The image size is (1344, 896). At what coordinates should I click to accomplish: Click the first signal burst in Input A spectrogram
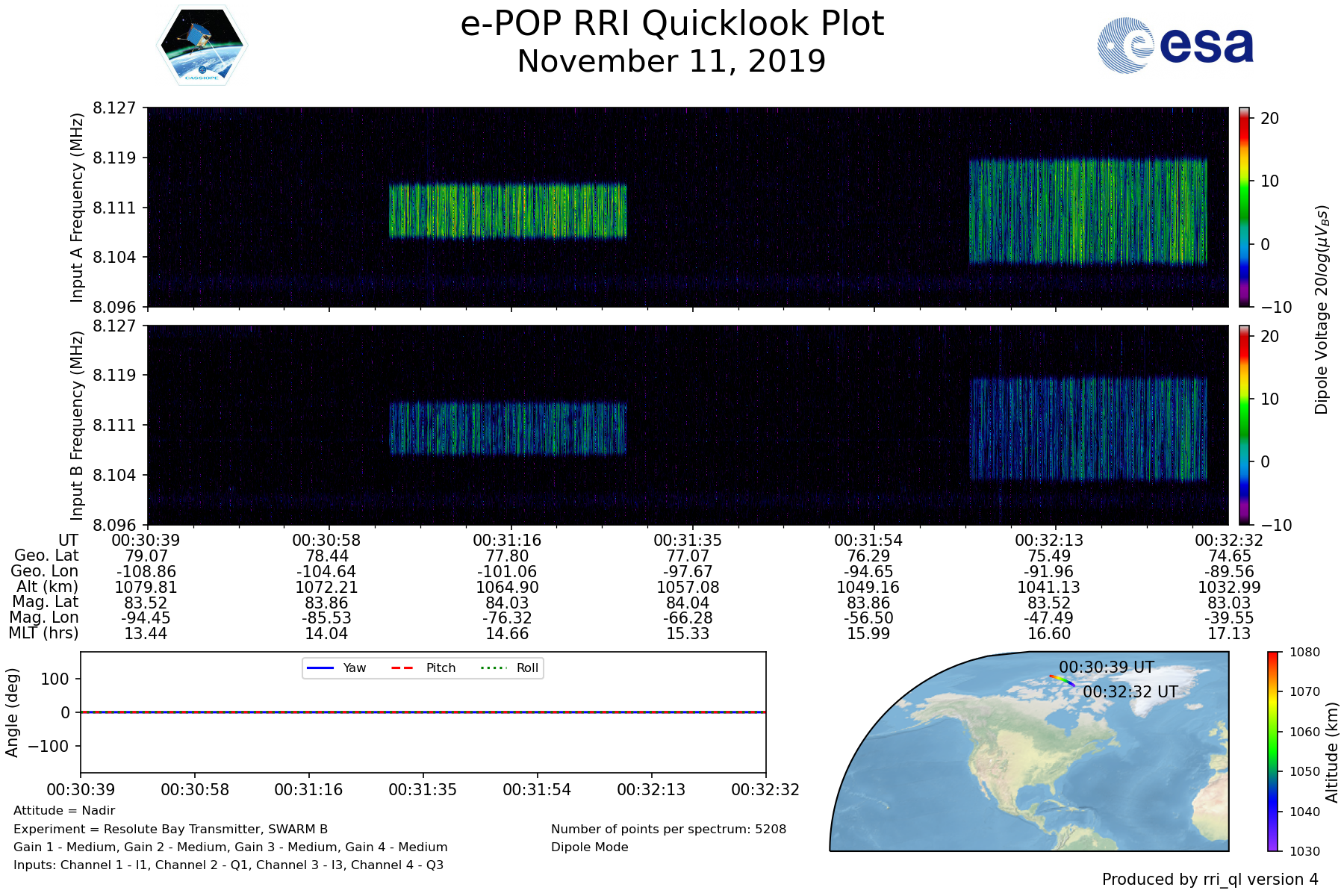pos(508,211)
